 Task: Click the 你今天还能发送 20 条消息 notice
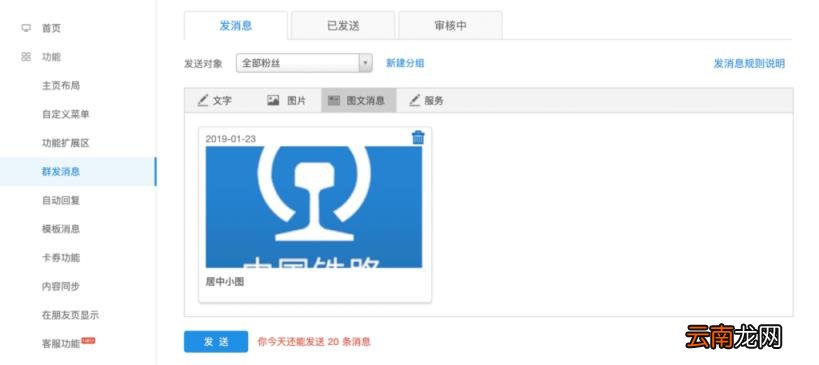[x=314, y=342]
